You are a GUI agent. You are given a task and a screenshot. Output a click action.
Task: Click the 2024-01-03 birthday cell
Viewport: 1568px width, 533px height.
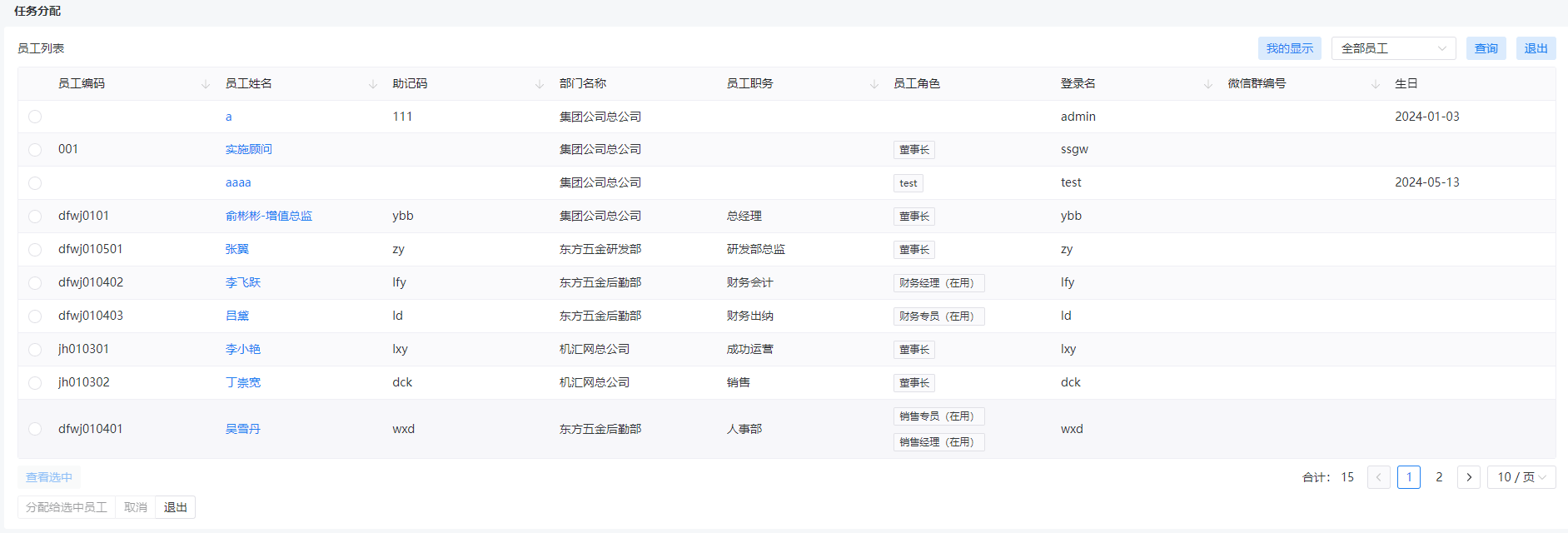click(1427, 117)
